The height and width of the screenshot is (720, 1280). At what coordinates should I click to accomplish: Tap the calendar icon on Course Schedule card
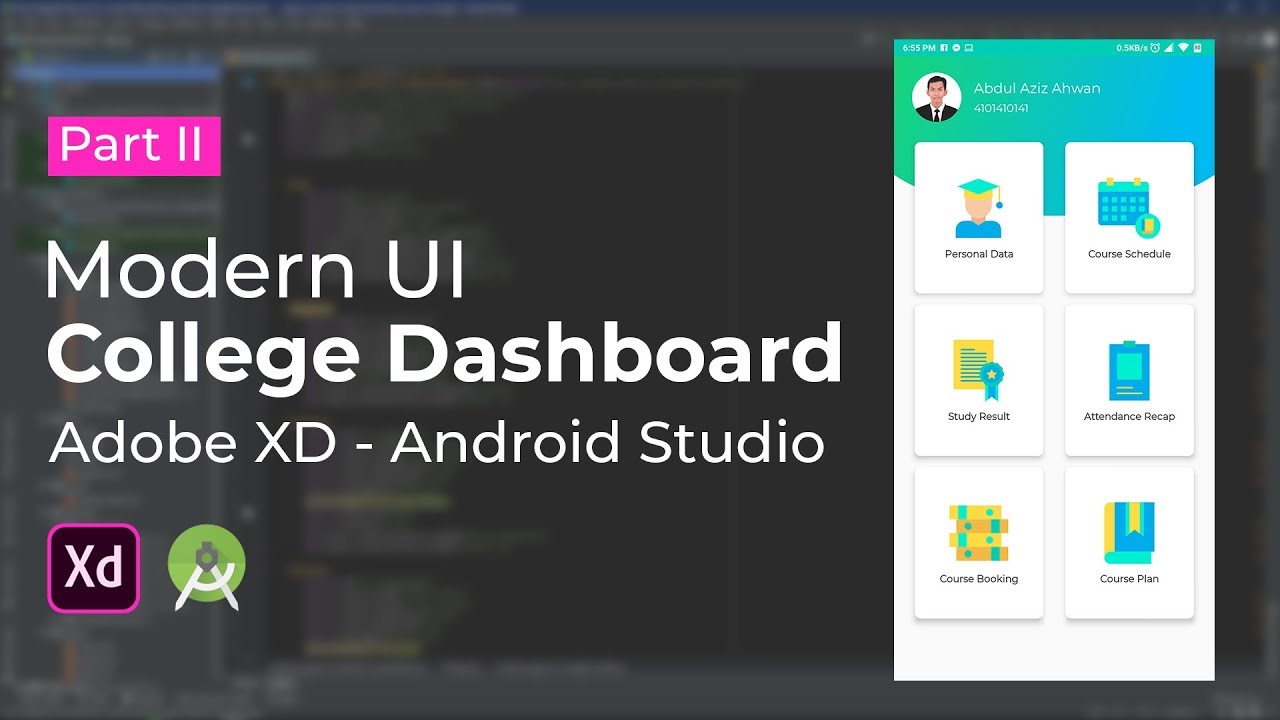[1129, 208]
